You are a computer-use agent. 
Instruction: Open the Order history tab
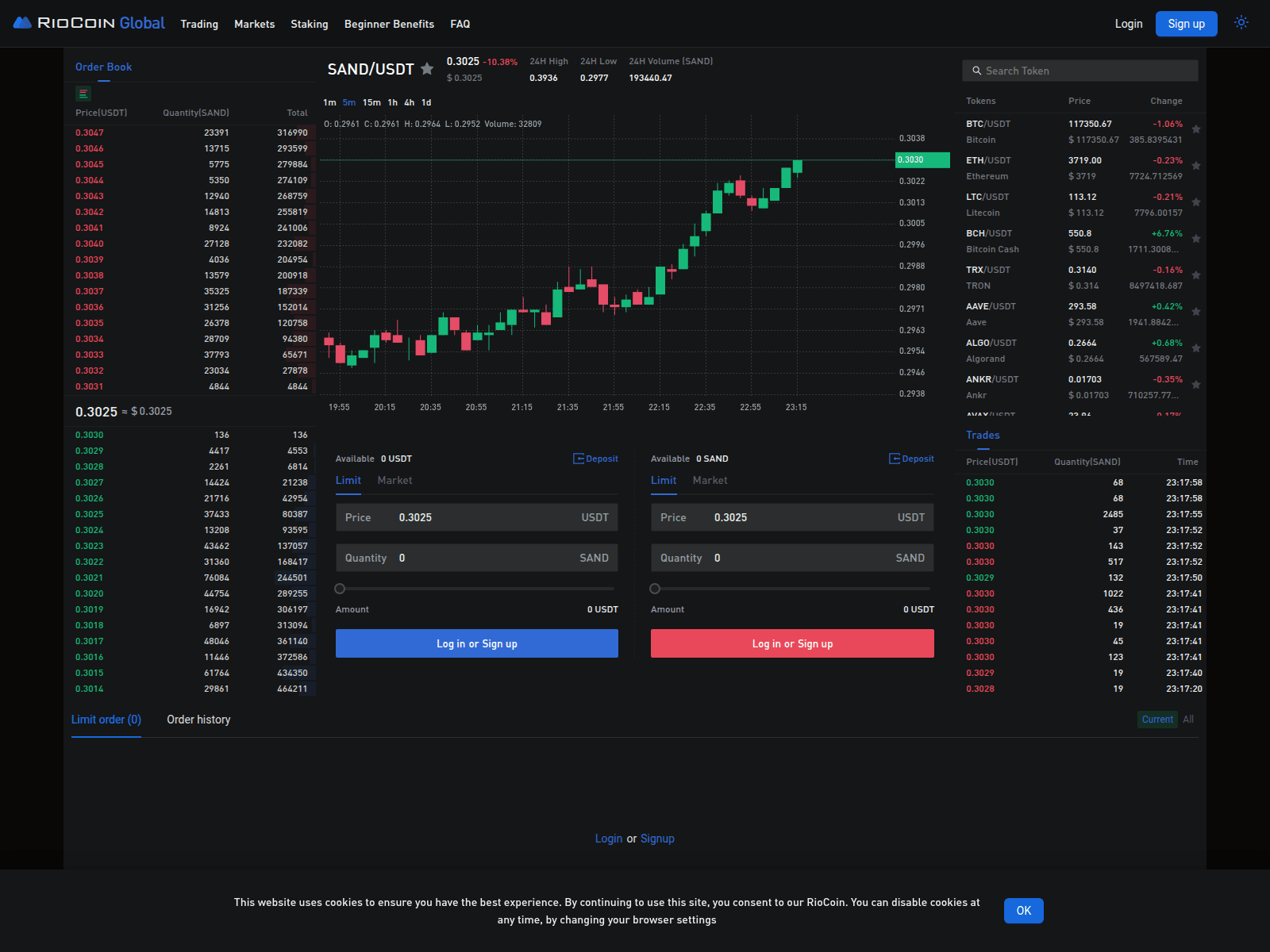[198, 720]
